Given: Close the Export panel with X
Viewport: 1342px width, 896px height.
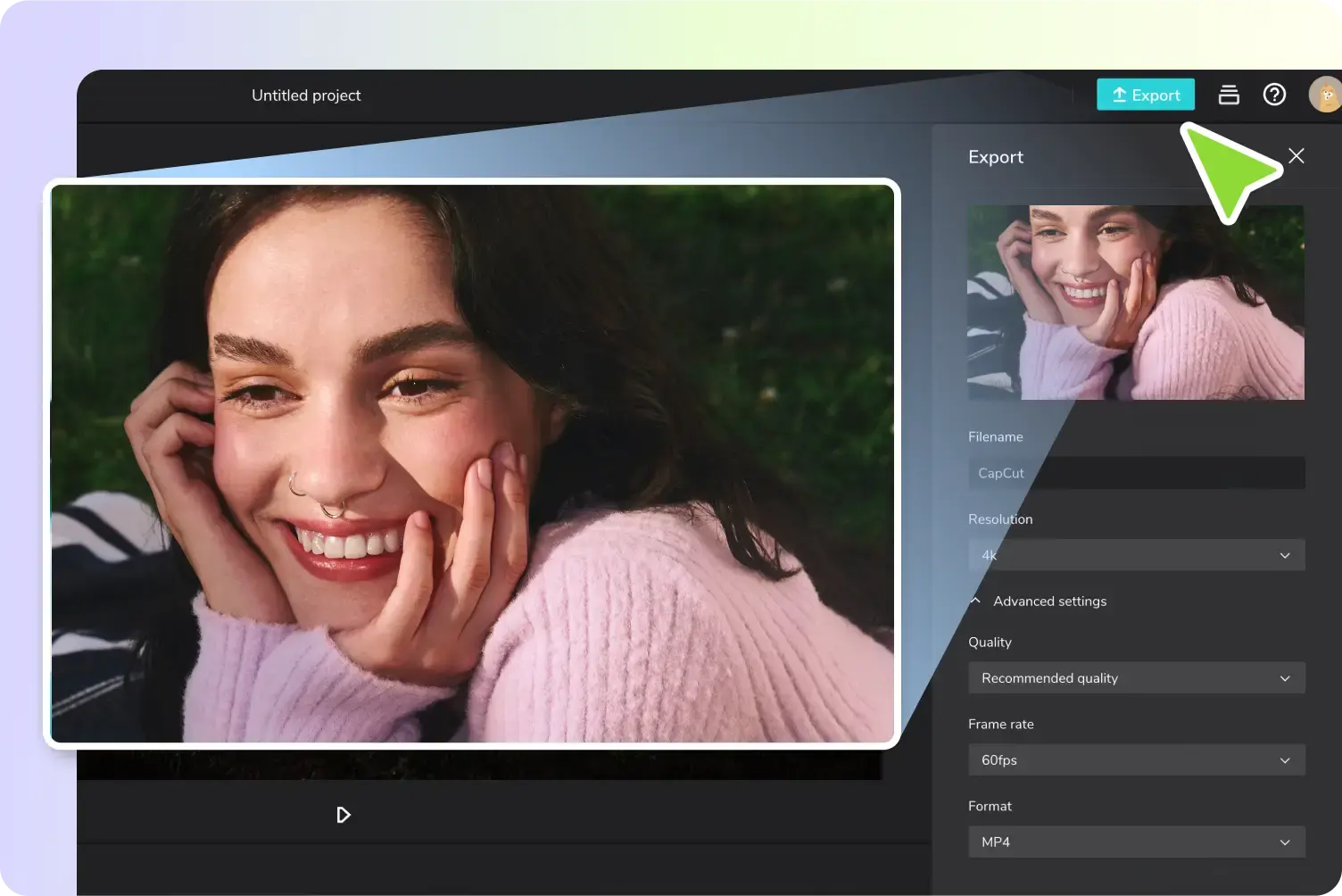Looking at the screenshot, I should 1296,156.
